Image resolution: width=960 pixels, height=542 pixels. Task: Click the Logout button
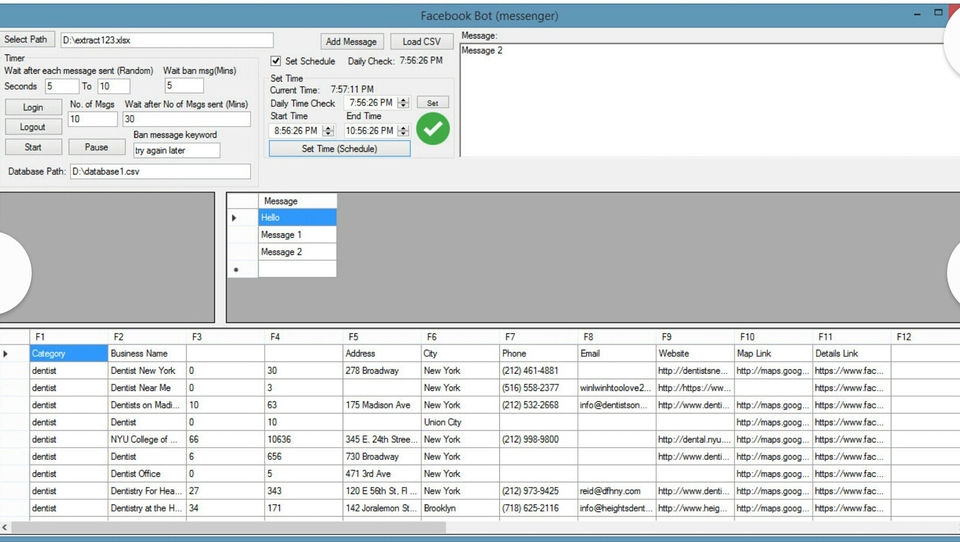click(33, 127)
